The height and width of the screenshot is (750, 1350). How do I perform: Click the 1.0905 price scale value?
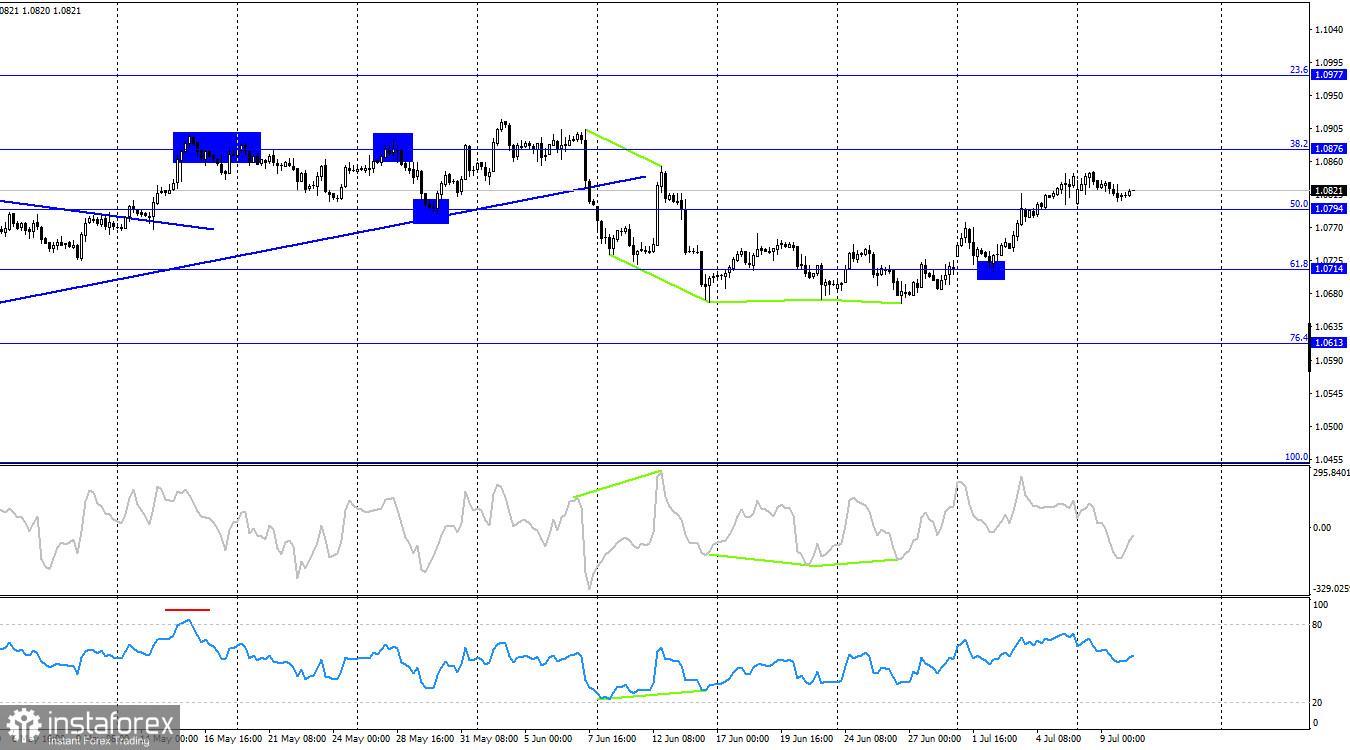click(1330, 128)
